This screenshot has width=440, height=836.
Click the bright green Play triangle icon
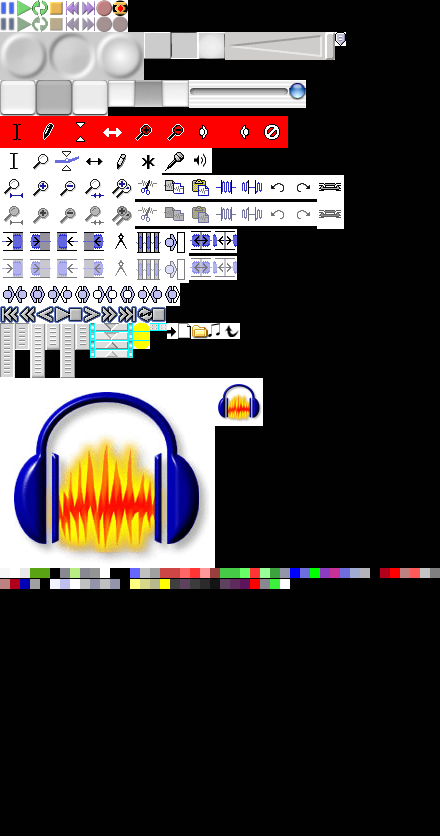click(x=24, y=8)
